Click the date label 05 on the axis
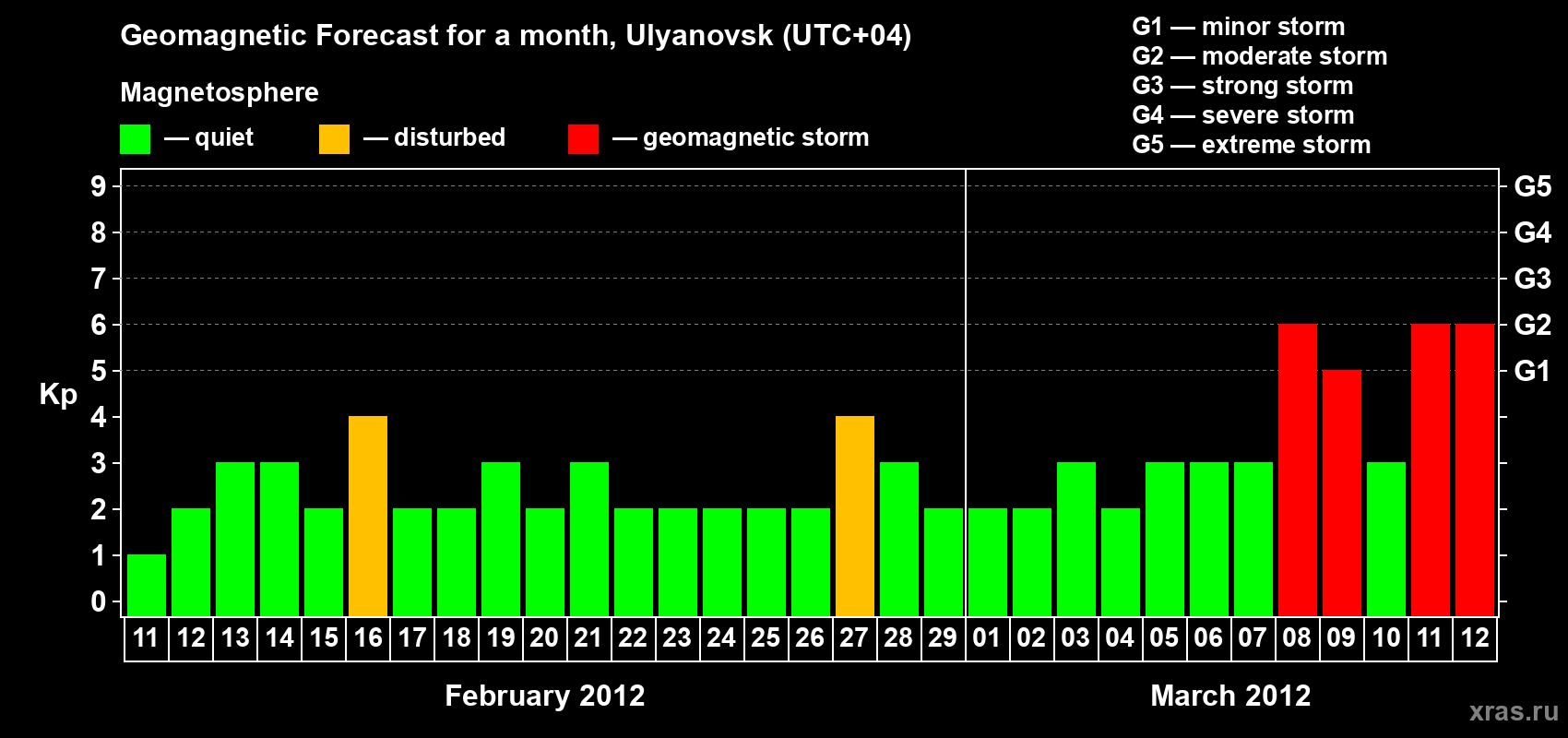This screenshot has height=738, width=1568. [x=1164, y=638]
